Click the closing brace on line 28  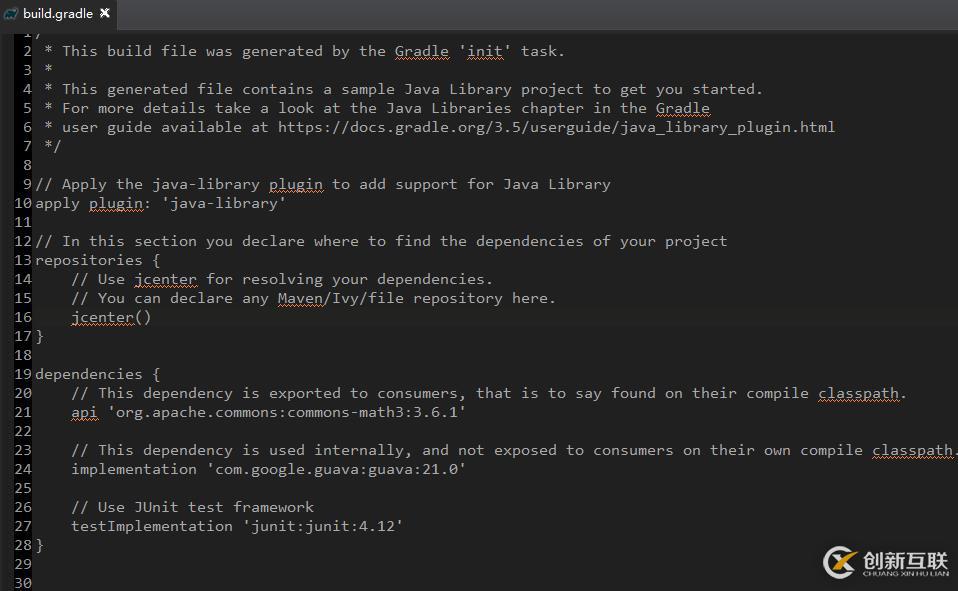(40, 545)
